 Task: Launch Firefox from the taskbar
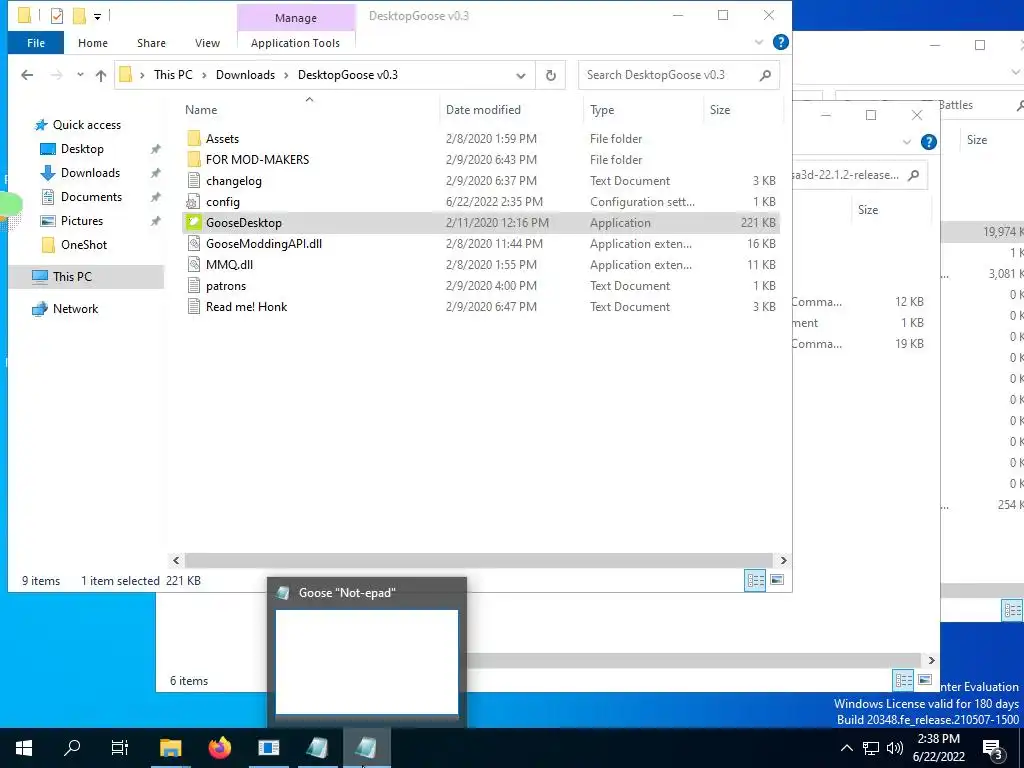220,748
